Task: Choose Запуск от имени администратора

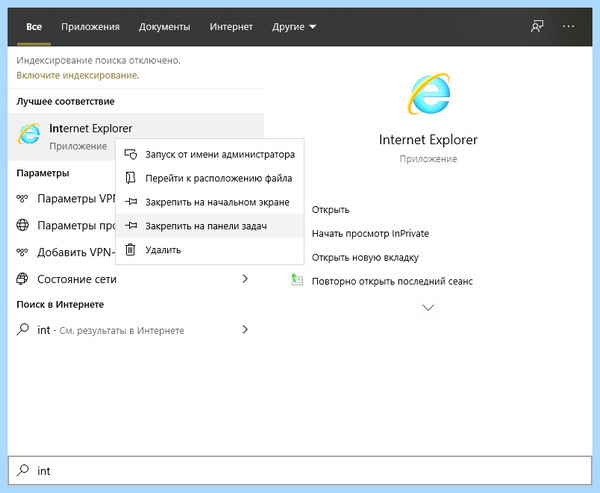Action: point(210,154)
